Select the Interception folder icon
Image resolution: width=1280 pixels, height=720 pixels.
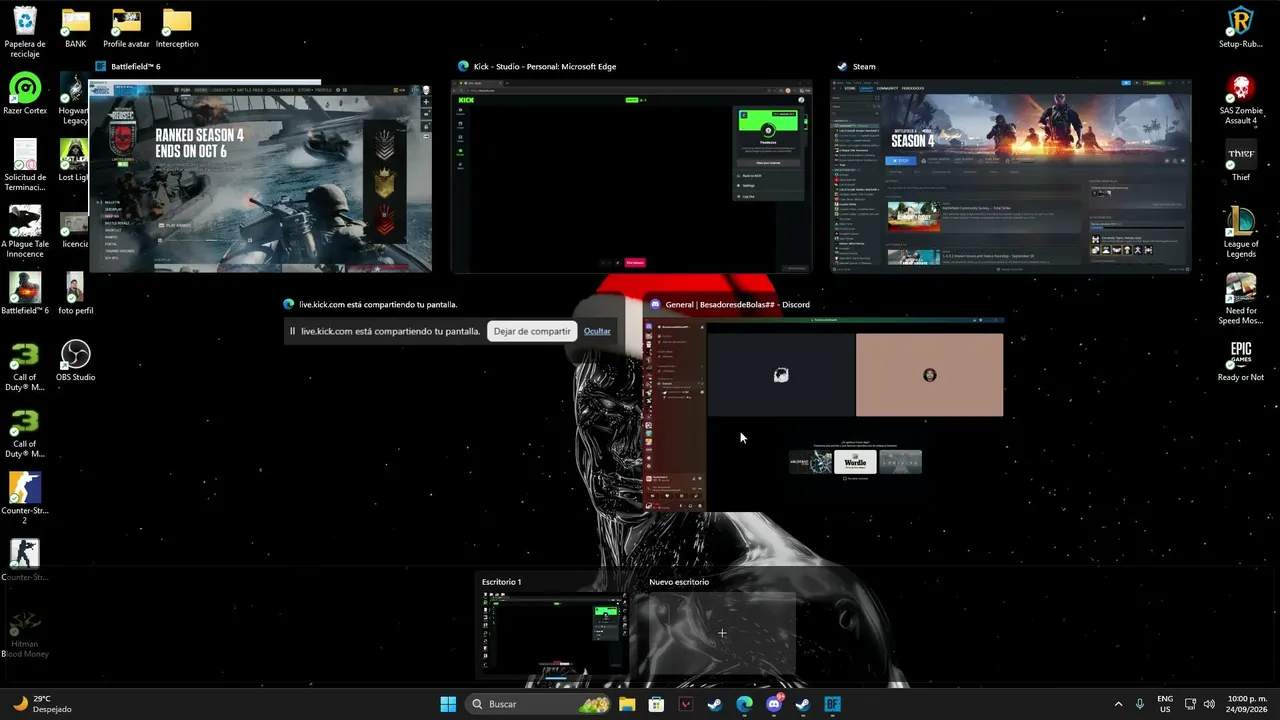(x=177, y=28)
